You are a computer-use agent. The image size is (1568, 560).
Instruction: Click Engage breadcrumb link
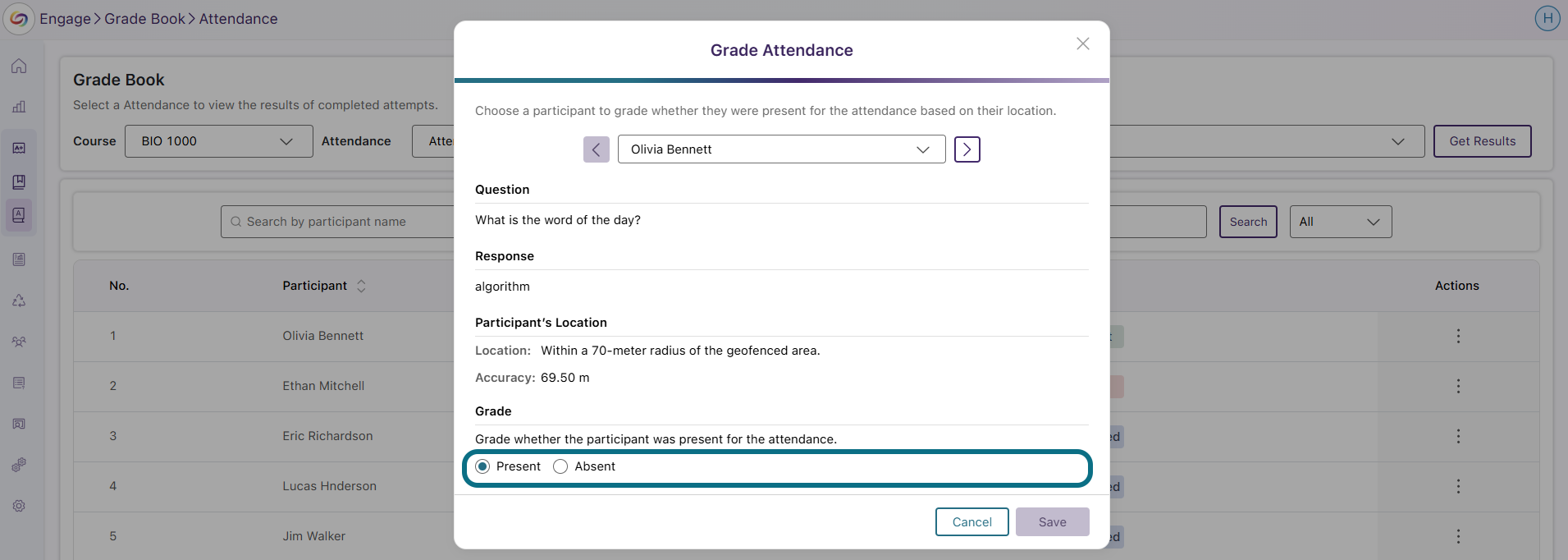pyautogui.click(x=65, y=19)
